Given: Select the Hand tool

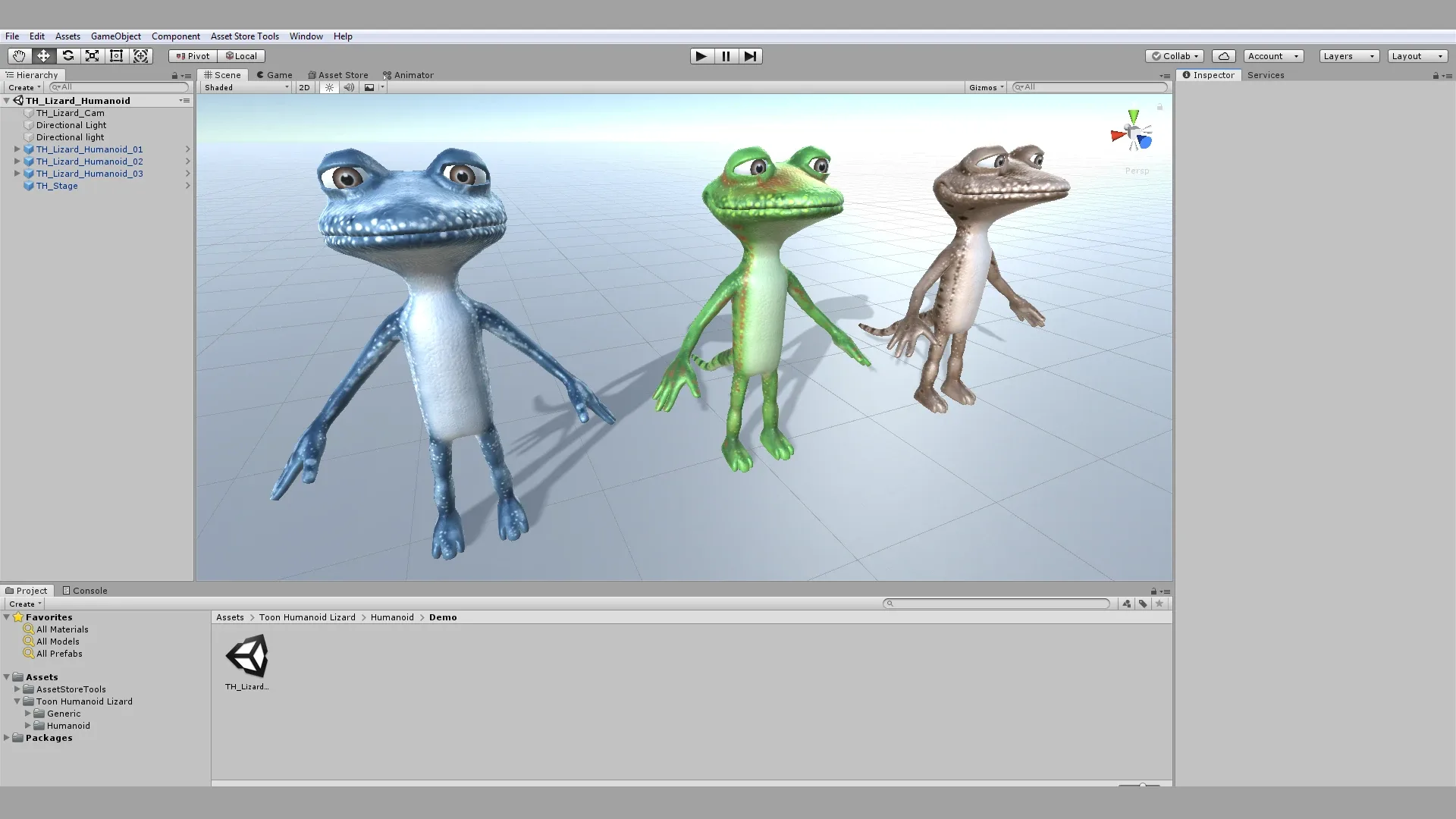Looking at the screenshot, I should (x=19, y=56).
